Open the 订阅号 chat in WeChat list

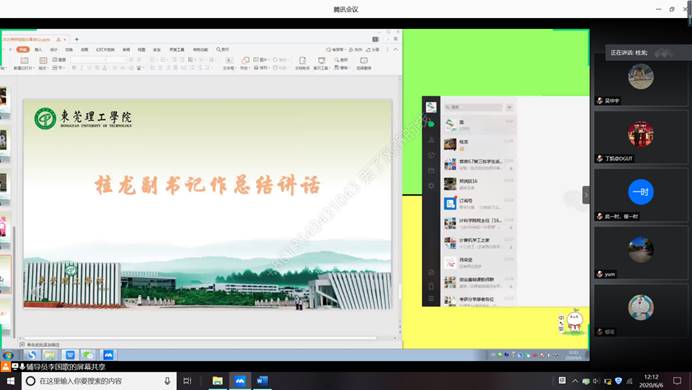click(478, 203)
